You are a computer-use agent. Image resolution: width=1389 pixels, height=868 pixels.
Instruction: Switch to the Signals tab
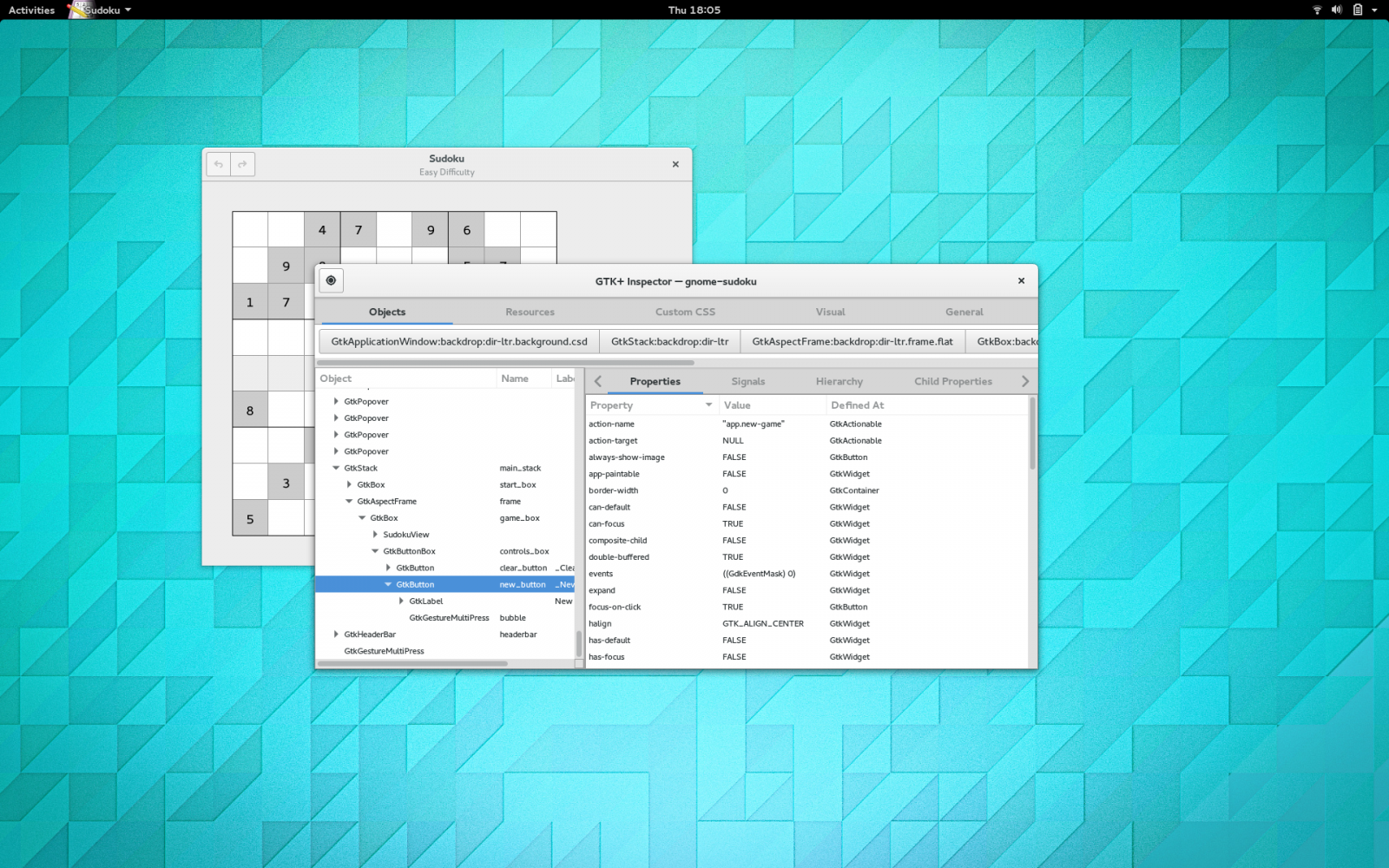pos(747,381)
